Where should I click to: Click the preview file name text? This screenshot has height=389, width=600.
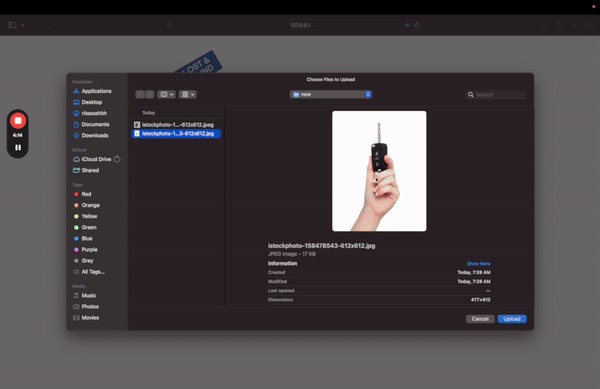point(321,246)
